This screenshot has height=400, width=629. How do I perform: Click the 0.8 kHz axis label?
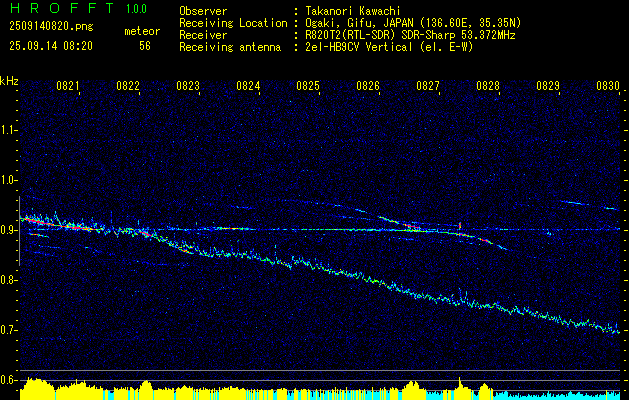[7, 280]
